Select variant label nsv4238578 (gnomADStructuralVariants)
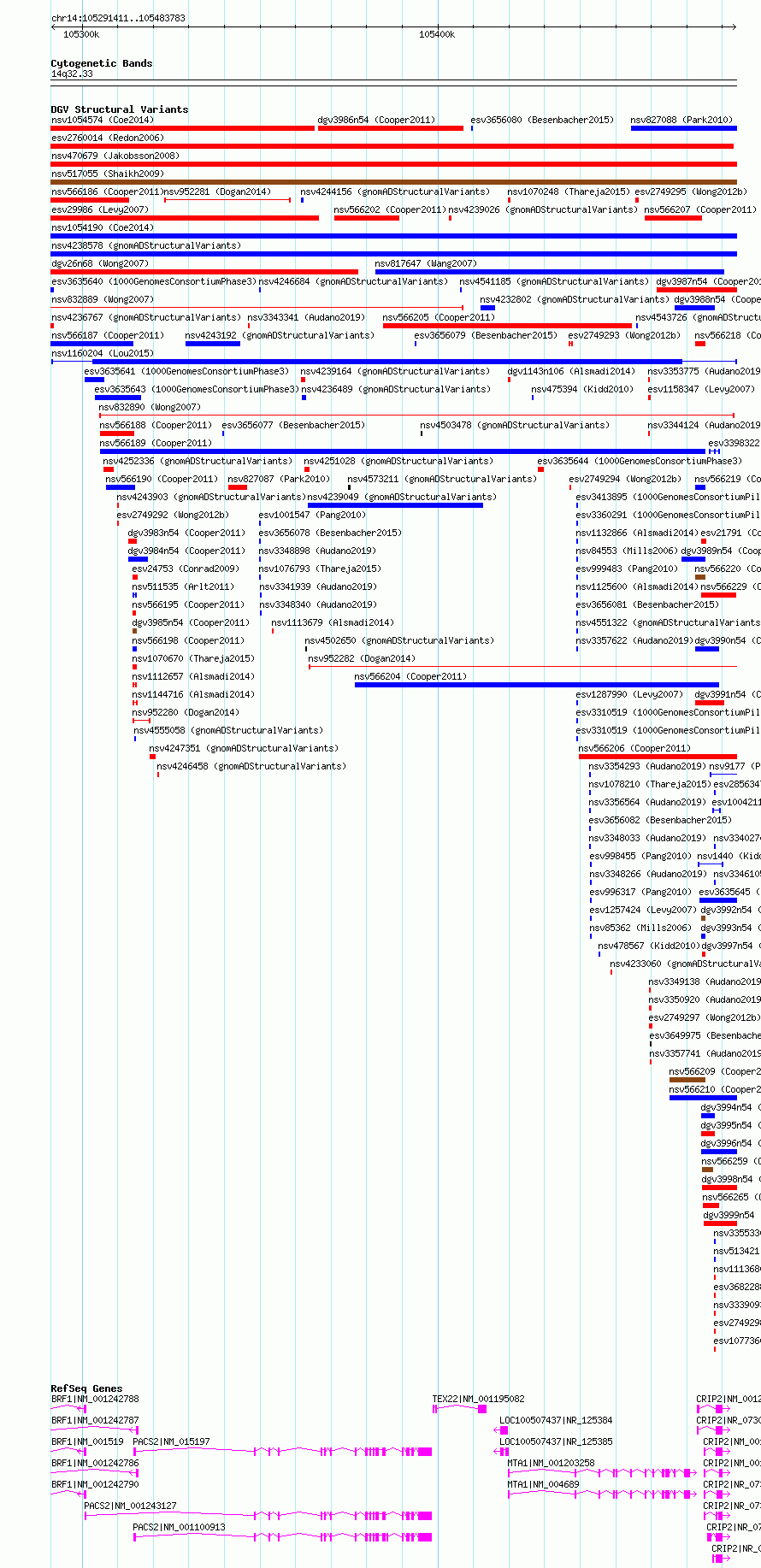Screen dimensions: 761x1568 point(146,246)
